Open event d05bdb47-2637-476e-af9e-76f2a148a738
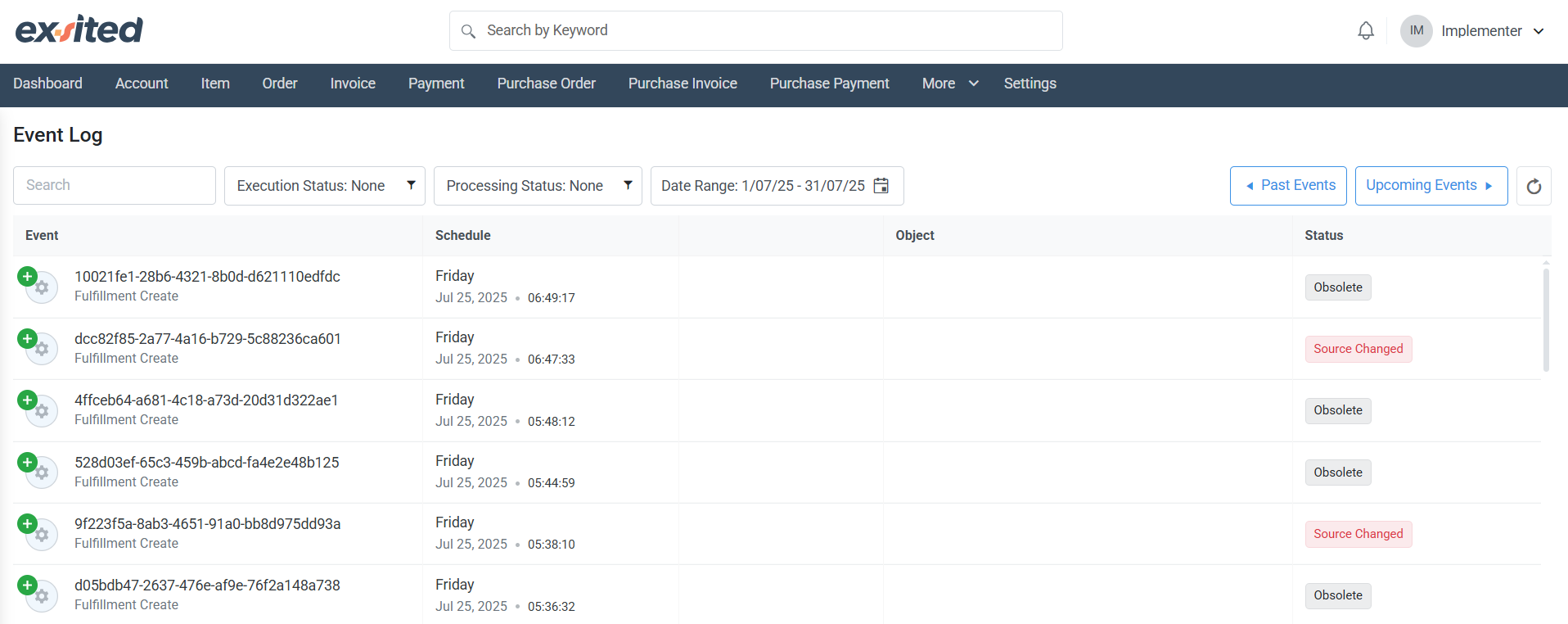Viewport: 1568px width, 624px height. [x=207, y=586]
